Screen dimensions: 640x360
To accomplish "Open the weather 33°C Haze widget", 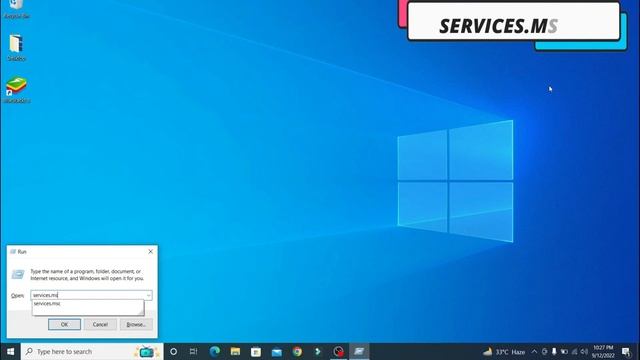I will coord(504,351).
